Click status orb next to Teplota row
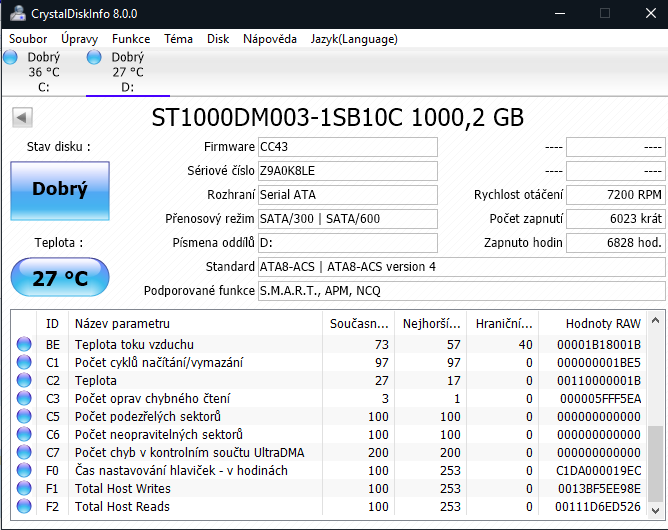 coord(24,381)
